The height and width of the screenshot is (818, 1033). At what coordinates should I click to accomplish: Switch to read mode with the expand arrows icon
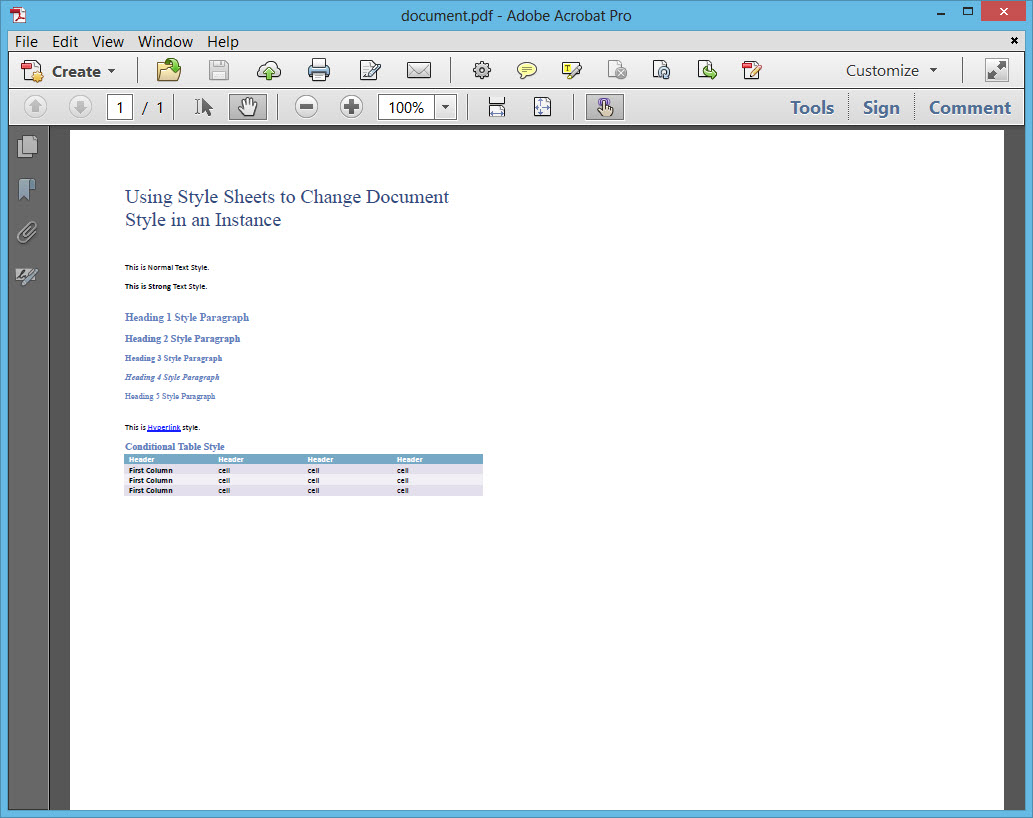(x=997, y=70)
